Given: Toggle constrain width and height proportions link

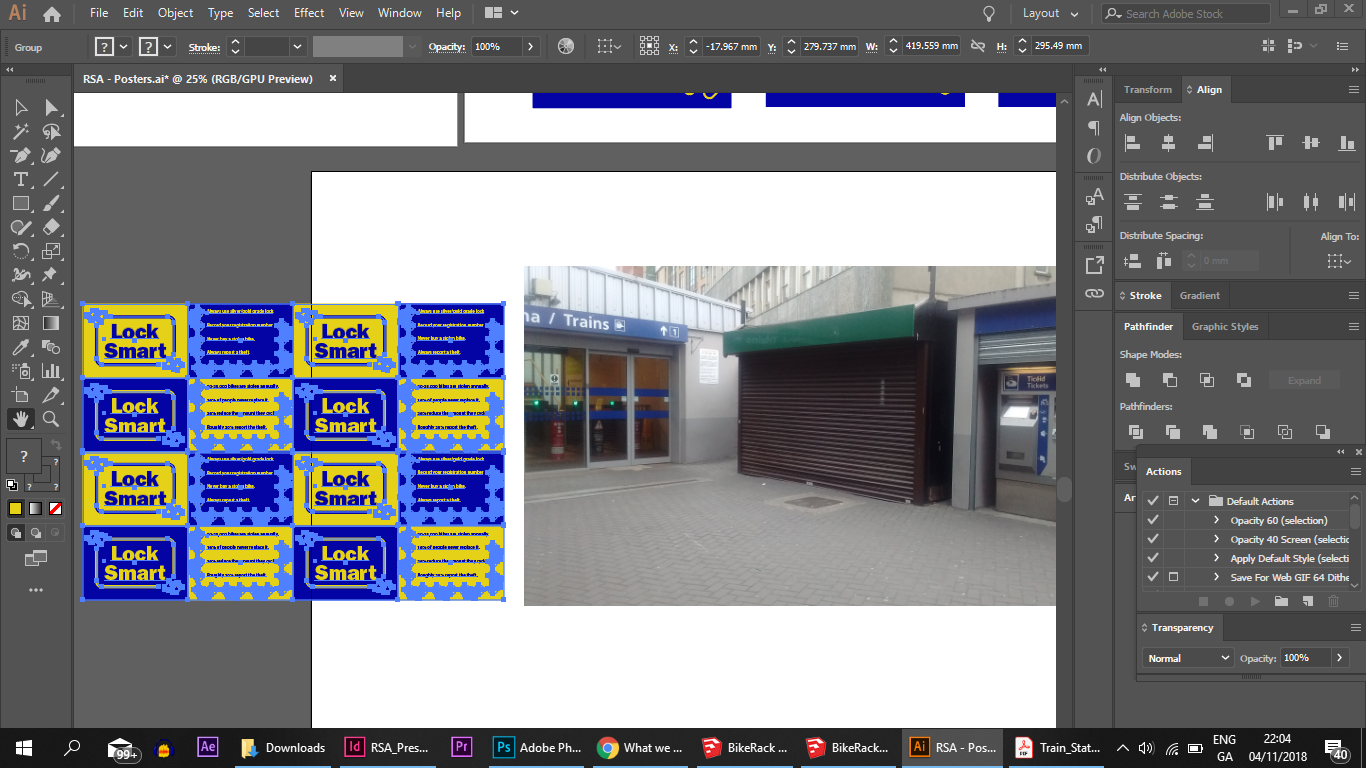Looking at the screenshot, I should point(978,46).
